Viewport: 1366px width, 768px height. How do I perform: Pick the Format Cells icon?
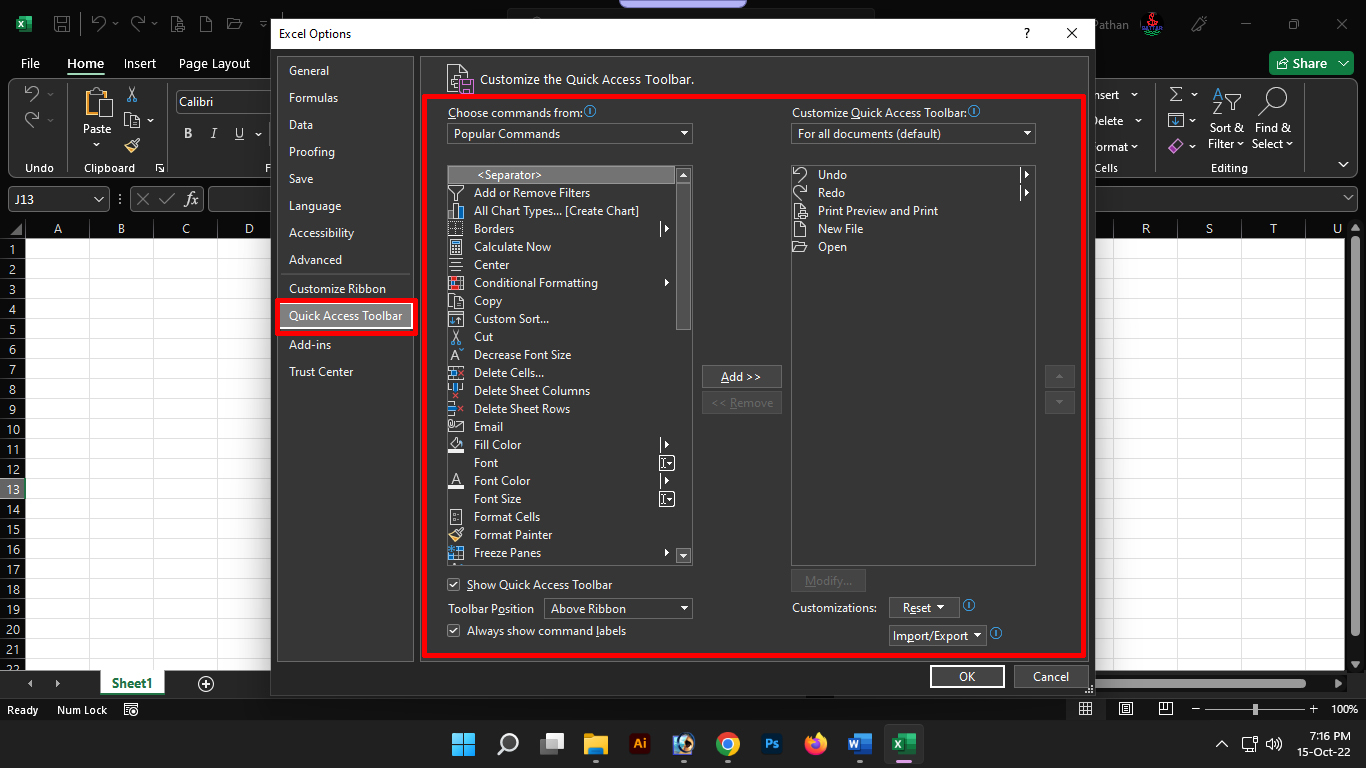click(456, 517)
